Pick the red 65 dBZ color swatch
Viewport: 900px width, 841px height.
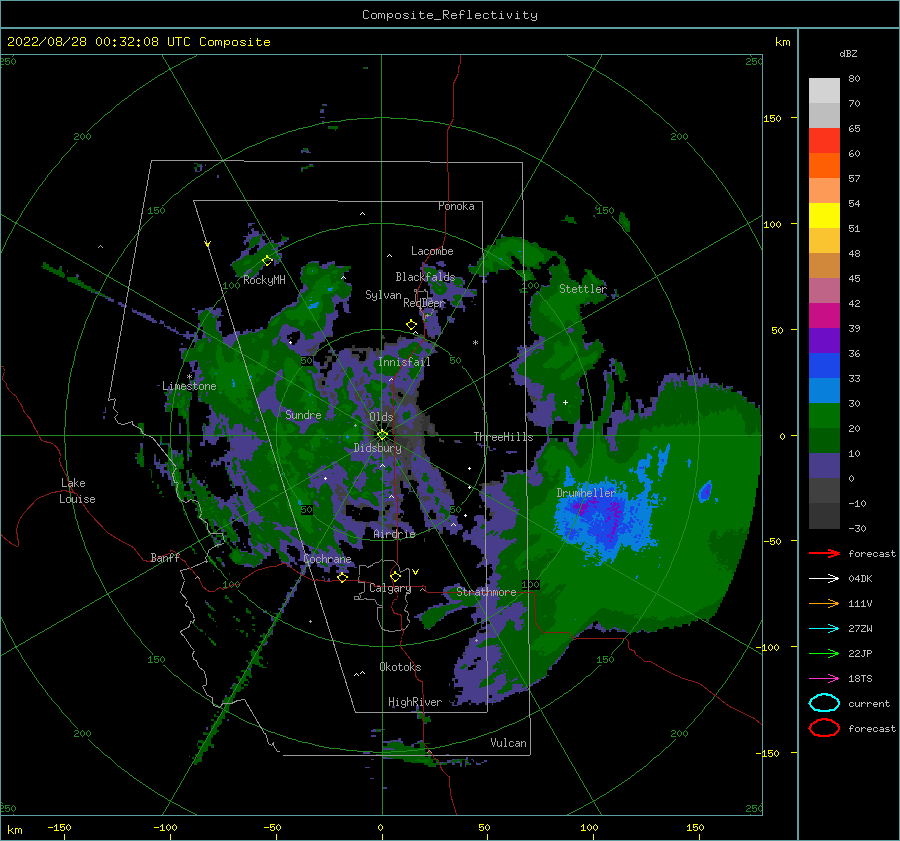[x=824, y=141]
